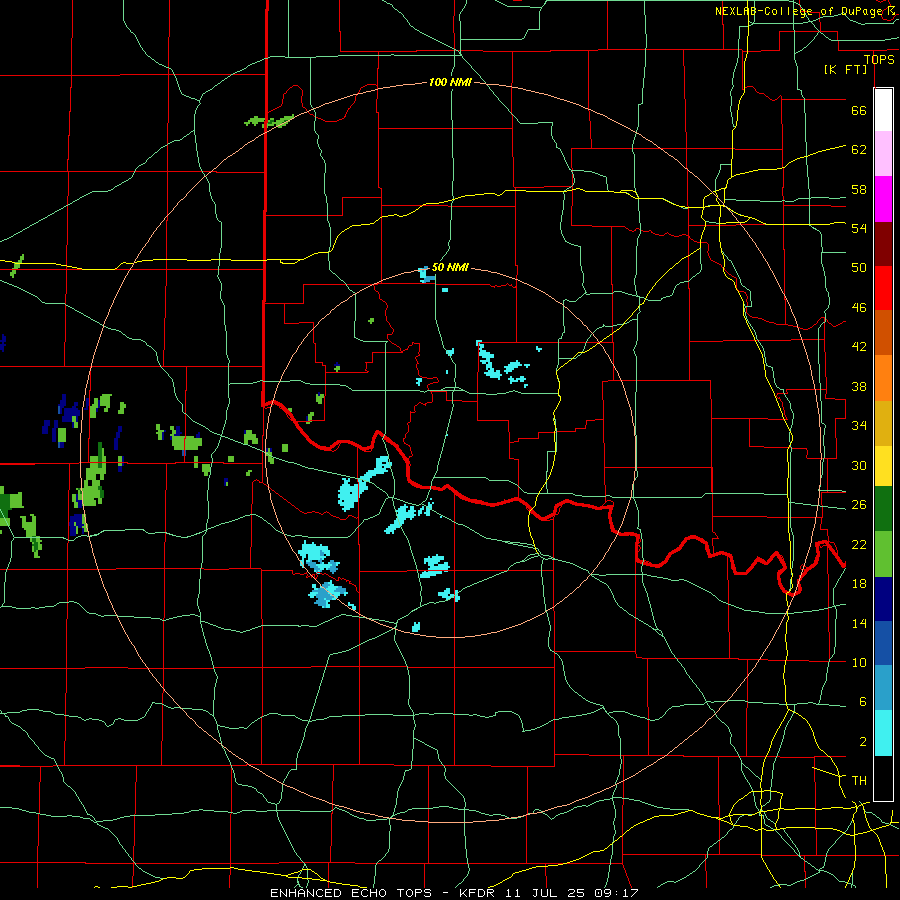Select the light pink legend color band
The image size is (900, 900).
click(883, 153)
